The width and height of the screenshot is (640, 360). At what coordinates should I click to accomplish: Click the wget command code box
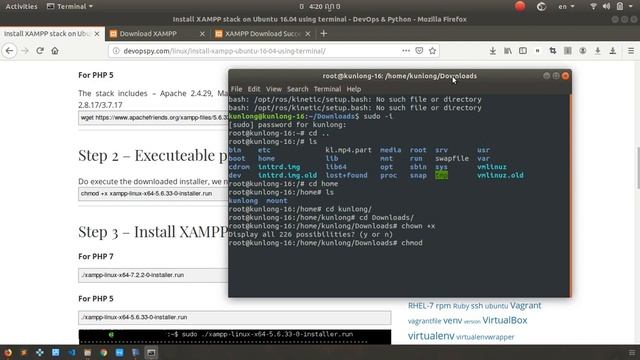[153, 118]
